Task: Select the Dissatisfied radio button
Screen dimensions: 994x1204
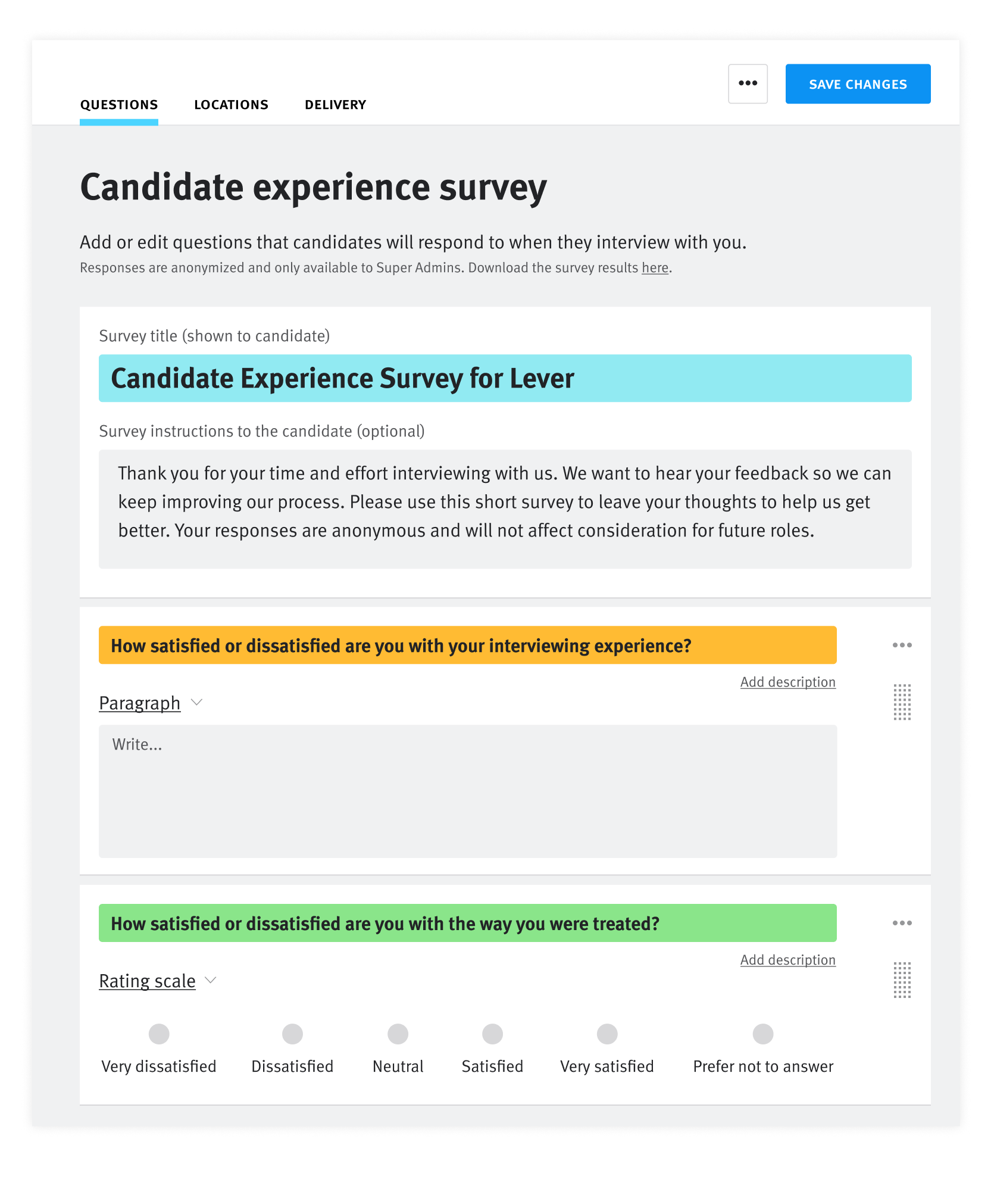Action: click(x=292, y=1034)
